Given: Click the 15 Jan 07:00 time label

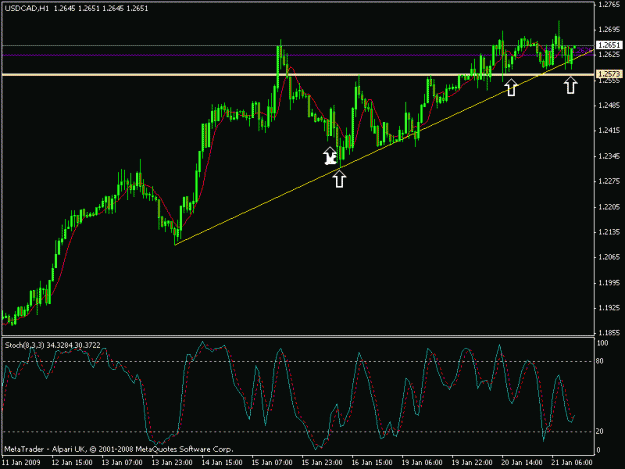Looking at the screenshot, I should 272,463.
